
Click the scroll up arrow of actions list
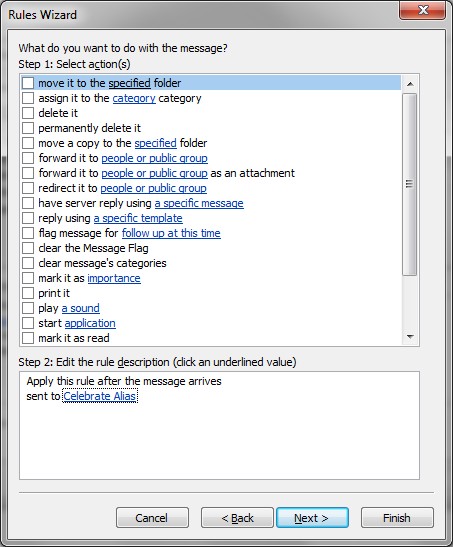coord(410,84)
